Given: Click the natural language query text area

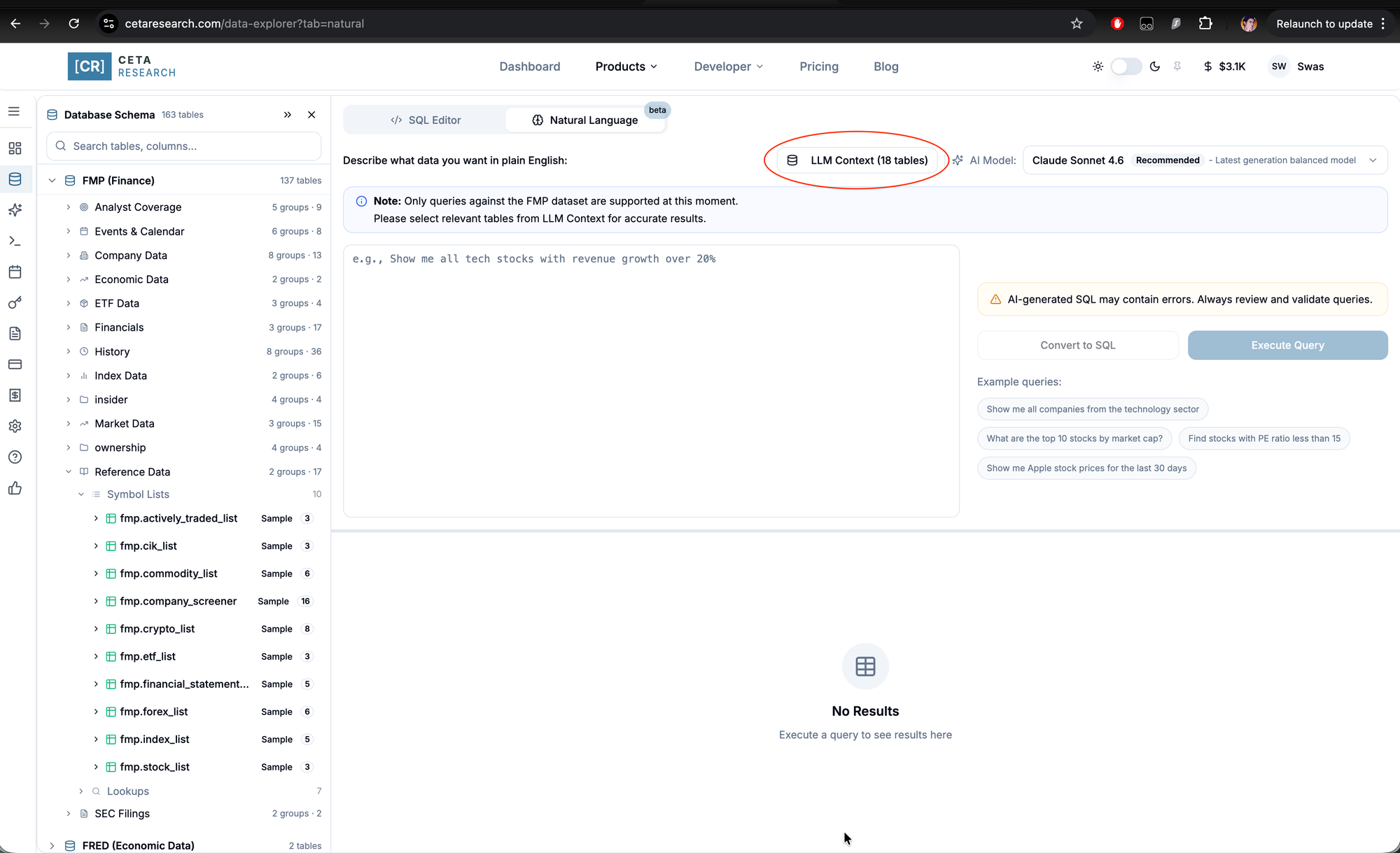Looking at the screenshot, I should (651, 381).
